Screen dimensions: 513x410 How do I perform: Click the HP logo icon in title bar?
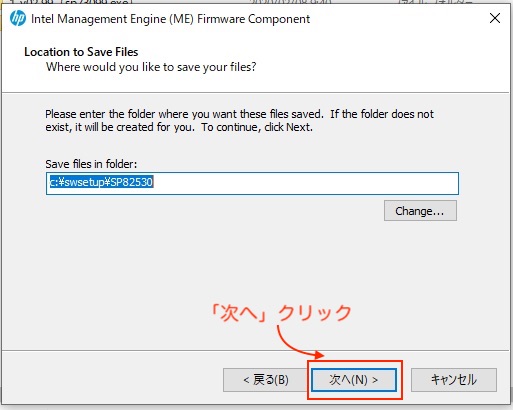click(18, 18)
